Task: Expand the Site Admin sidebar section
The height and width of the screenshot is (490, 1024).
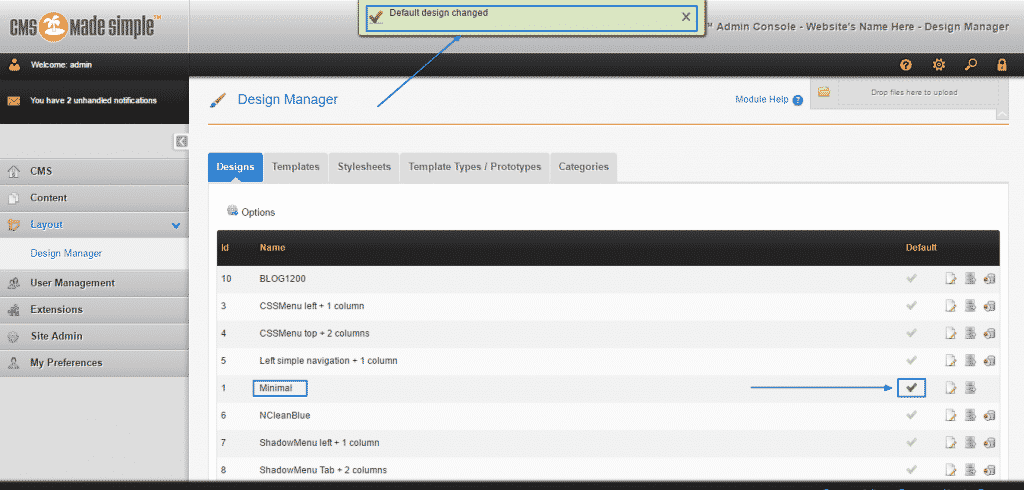Action: 94,336
